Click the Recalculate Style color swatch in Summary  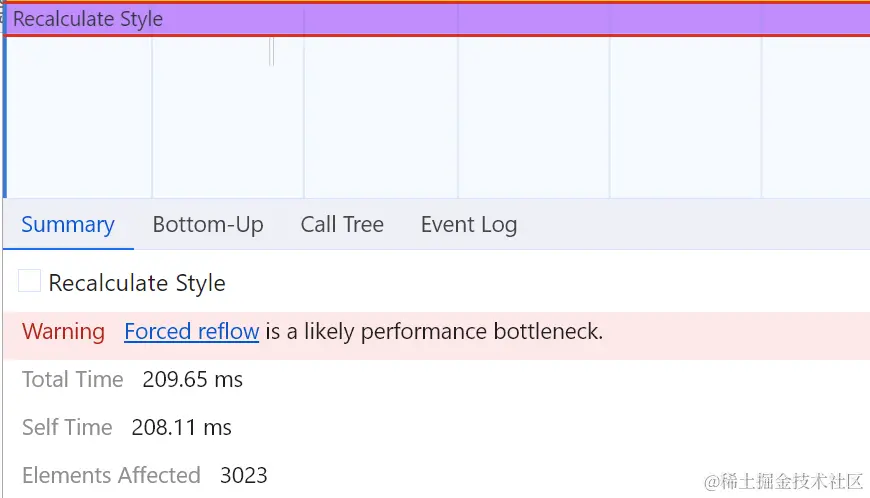point(30,282)
